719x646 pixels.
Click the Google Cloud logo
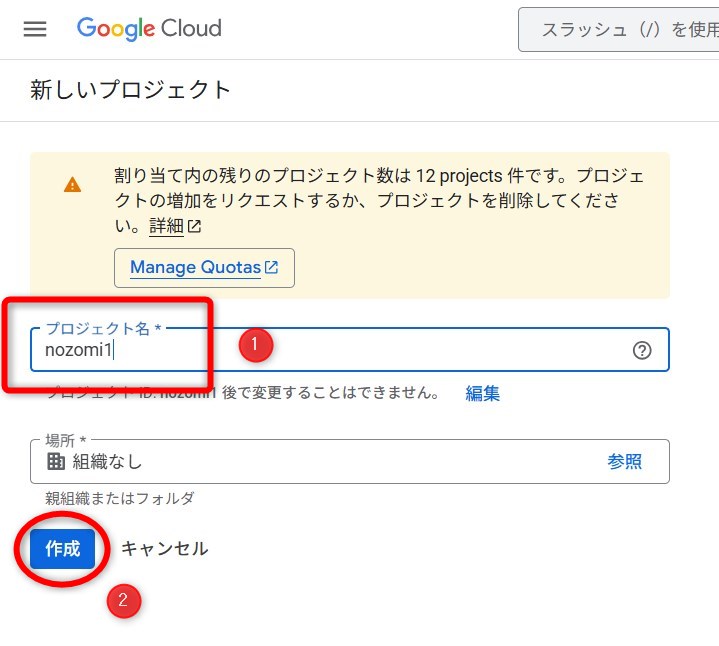tap(149, 29)
